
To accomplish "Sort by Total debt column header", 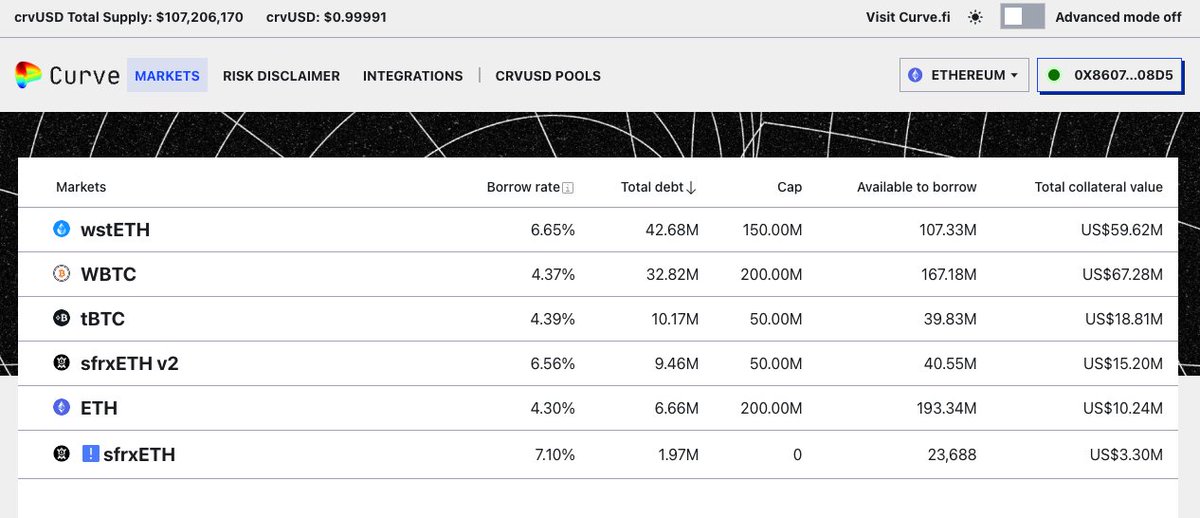I will (x=652, y=187).
